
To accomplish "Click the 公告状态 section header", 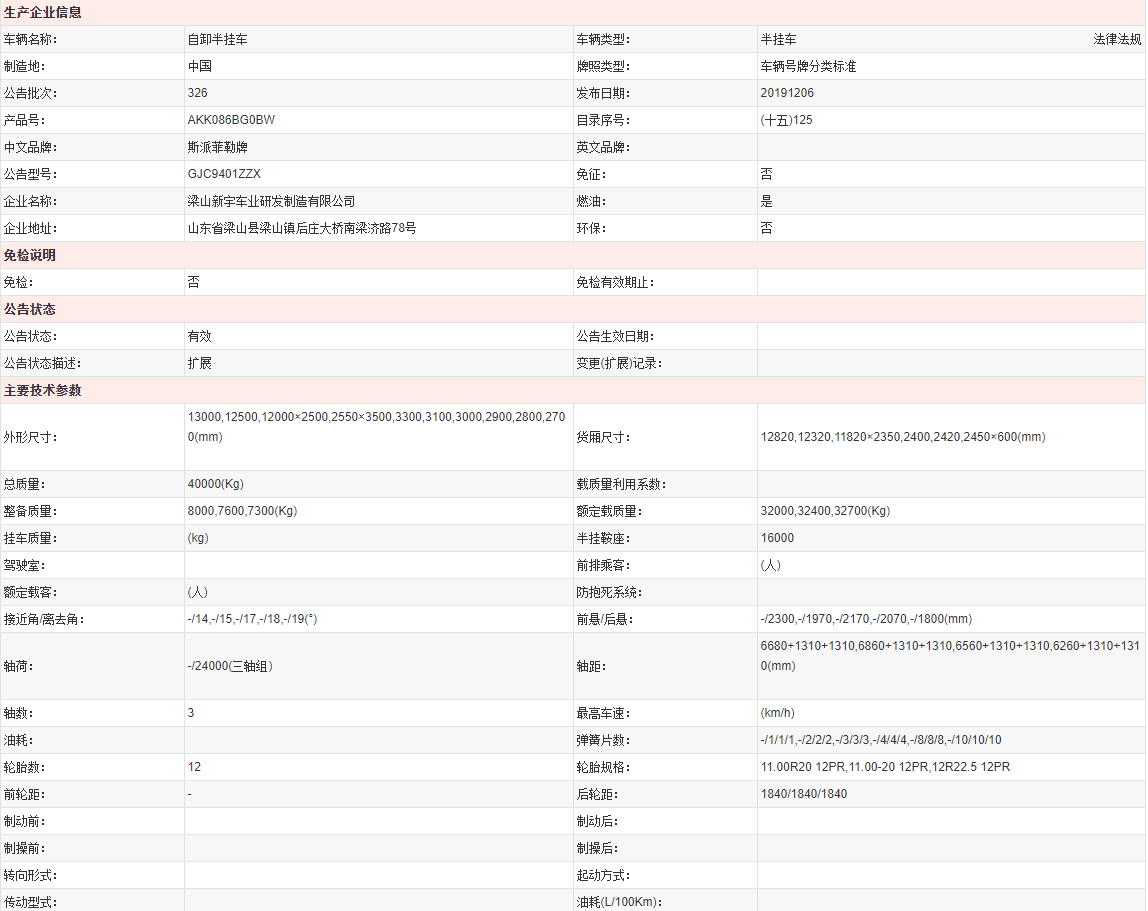I will 30,309.
